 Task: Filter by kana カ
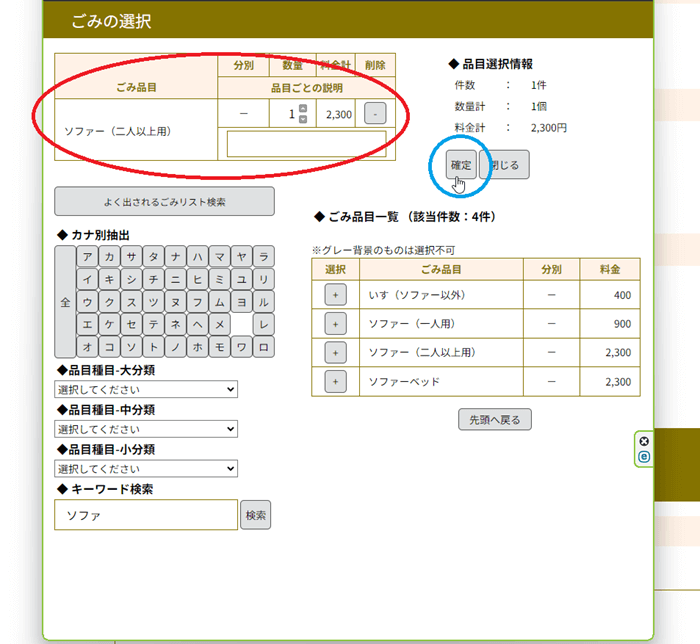[109, 257]
